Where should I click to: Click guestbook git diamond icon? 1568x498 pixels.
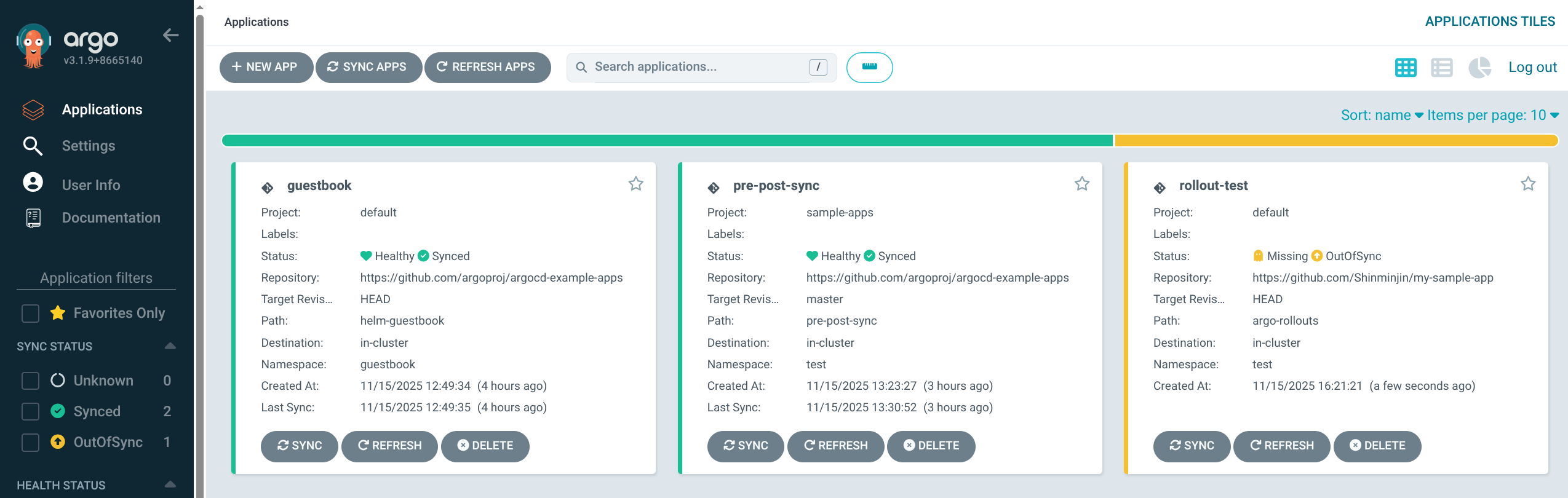click(267, 188)
